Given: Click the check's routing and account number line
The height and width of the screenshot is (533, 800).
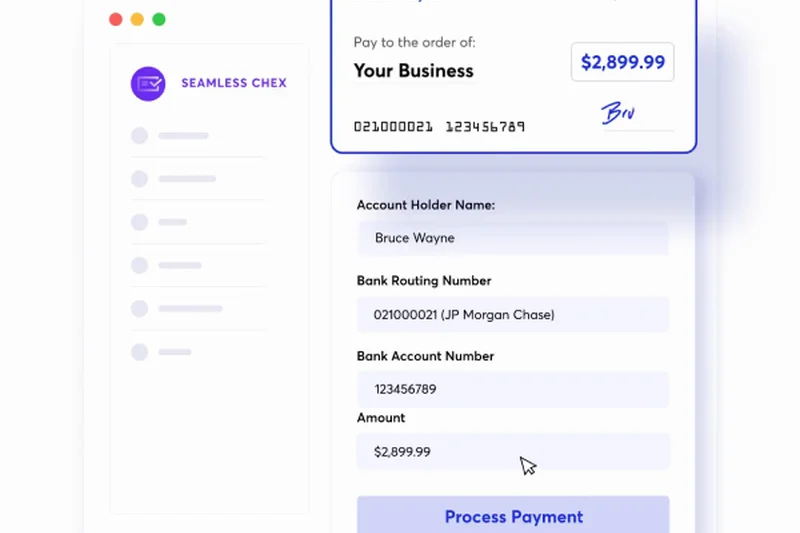Looking at the screenshot, I should tap(439, 127).
